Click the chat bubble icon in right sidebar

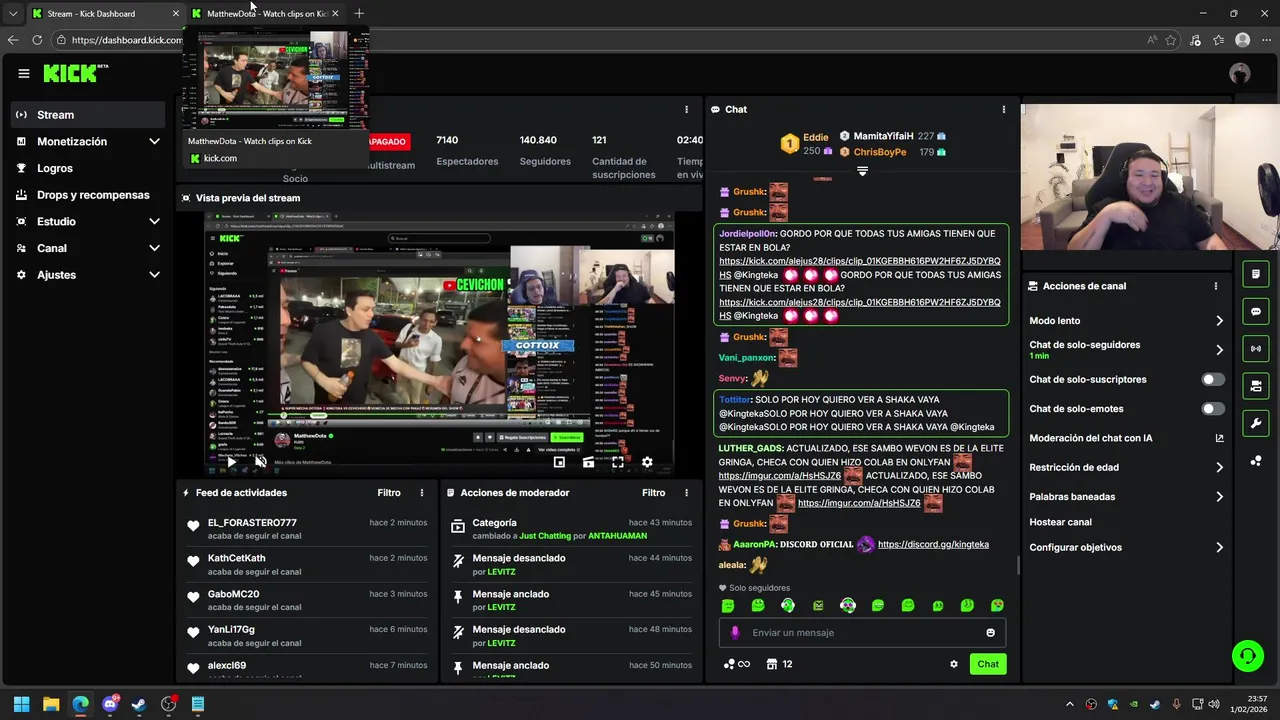click(1256, 311)
